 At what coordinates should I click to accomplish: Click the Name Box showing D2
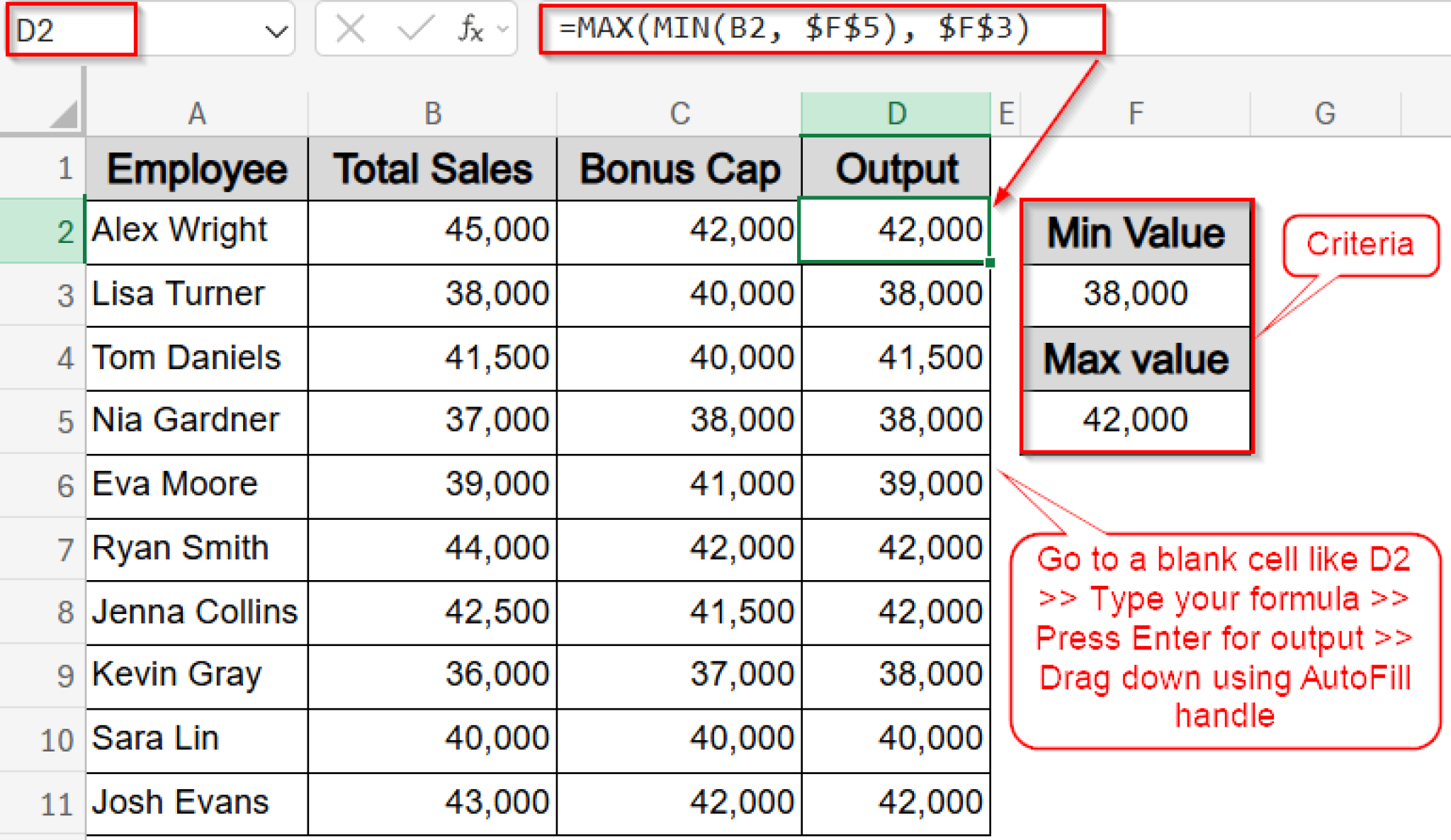point(71,28)
